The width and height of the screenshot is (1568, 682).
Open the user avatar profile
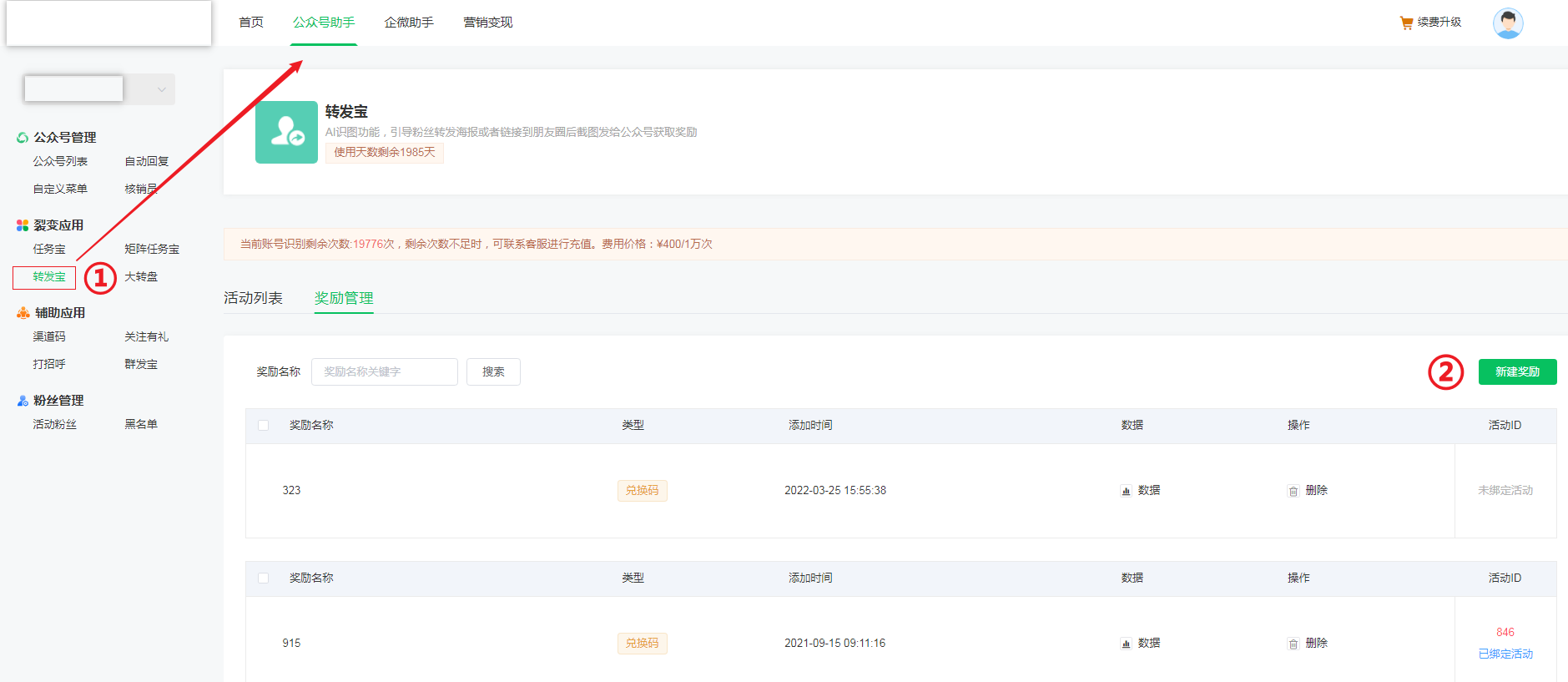coord(1508,23)
